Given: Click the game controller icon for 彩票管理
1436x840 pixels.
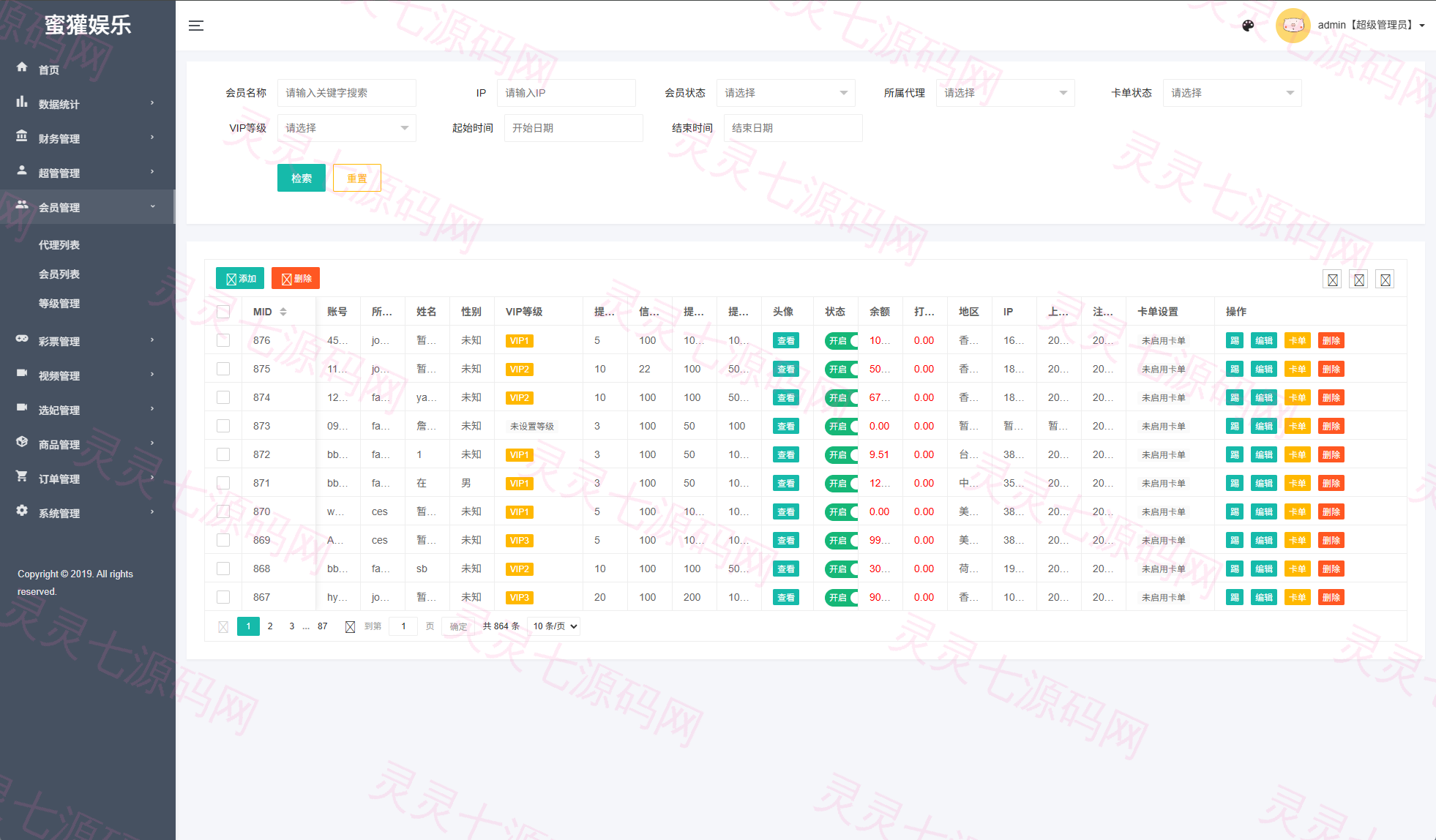Looking at the screenshot, I should tap(22, 339).
